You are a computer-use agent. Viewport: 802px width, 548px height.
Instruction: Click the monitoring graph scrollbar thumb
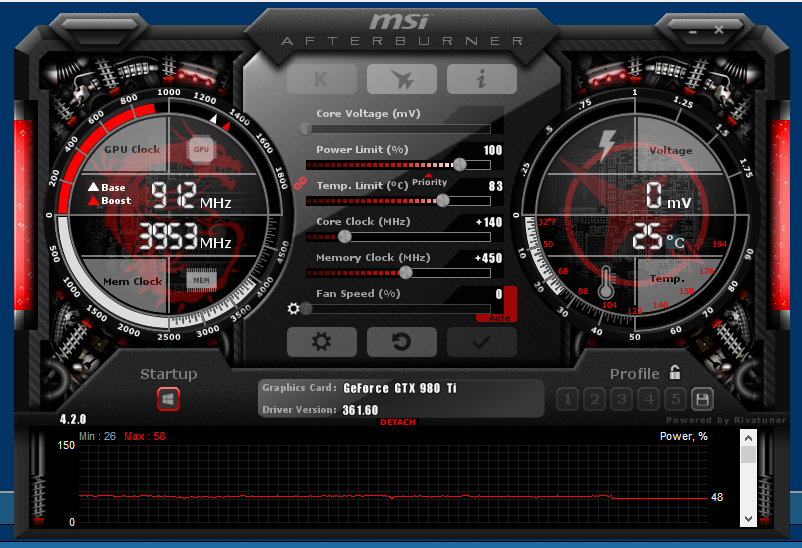[x=748, y=454]
